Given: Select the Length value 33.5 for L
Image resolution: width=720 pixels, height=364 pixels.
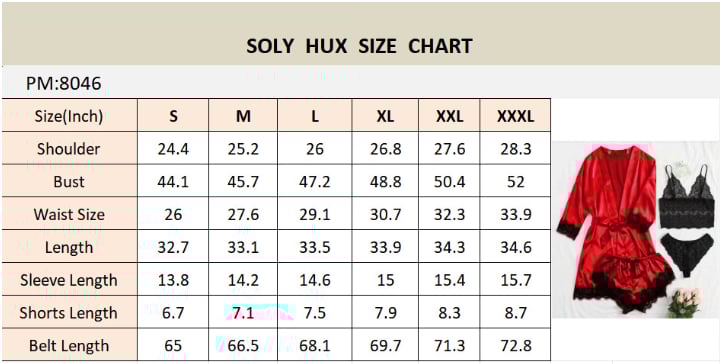Looking at the screenshot, I should coord(315,247).
